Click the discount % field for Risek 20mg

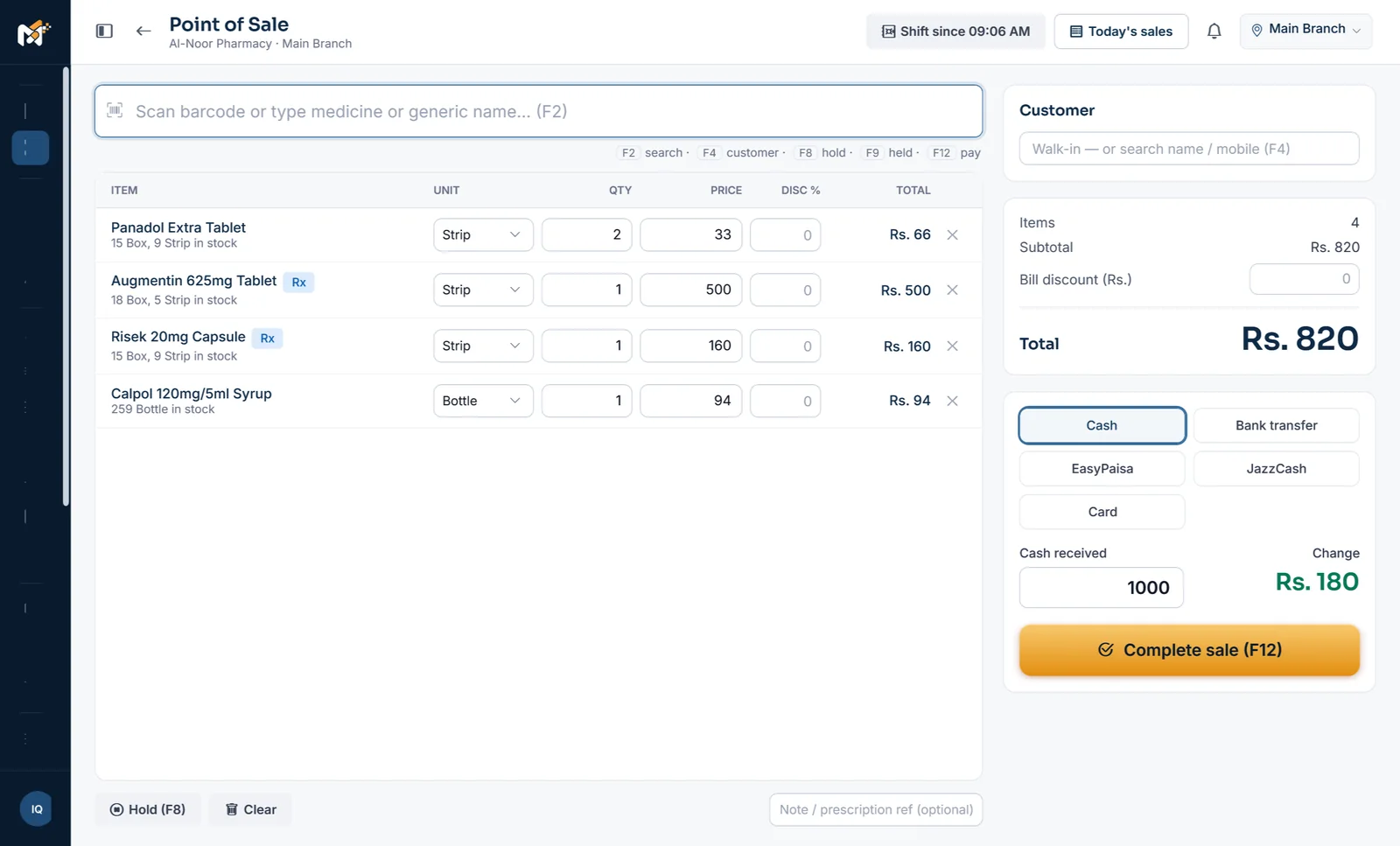[785, 346]
